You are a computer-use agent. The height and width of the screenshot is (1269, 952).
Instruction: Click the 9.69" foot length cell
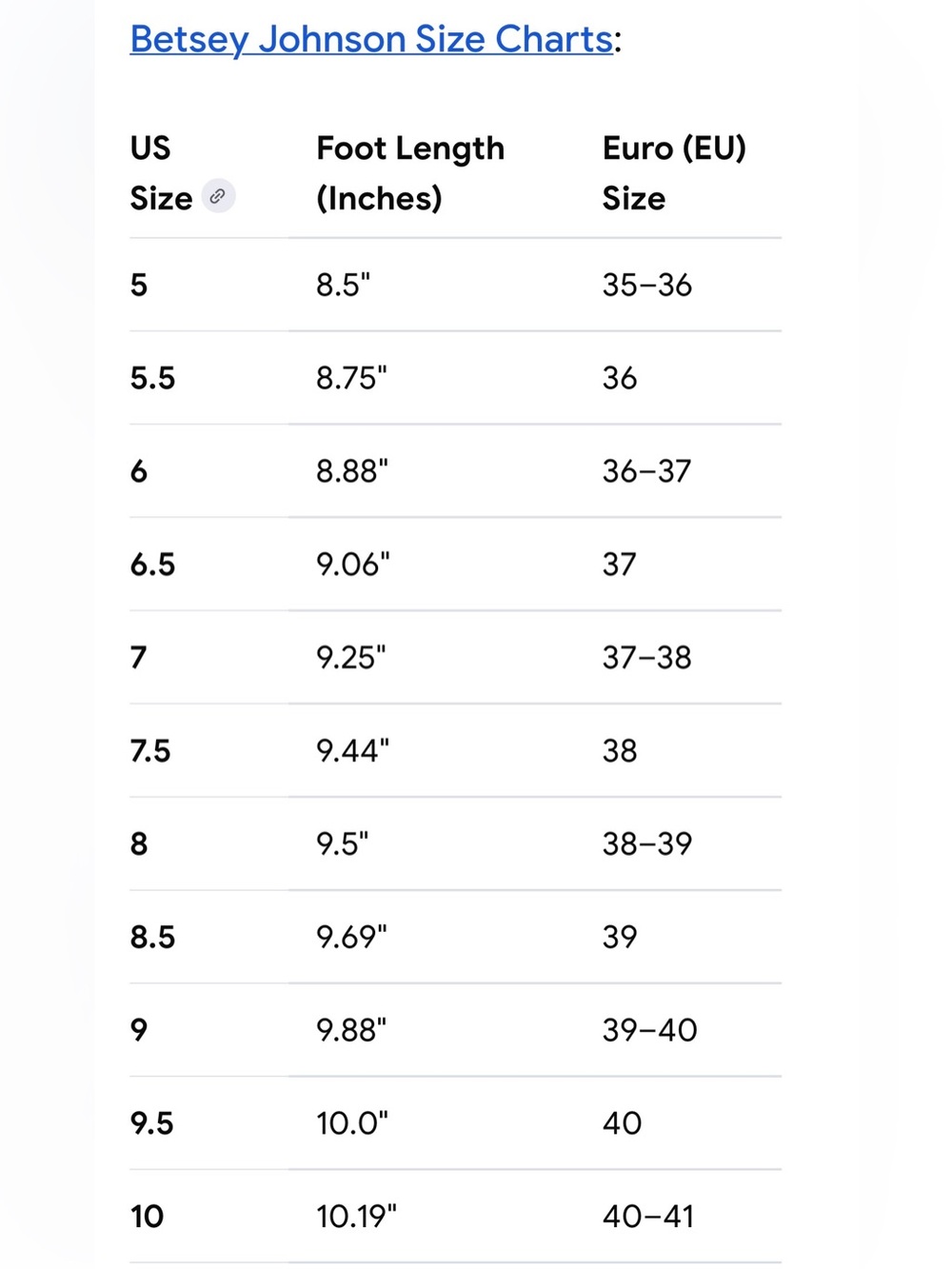[x=351, y=938]
